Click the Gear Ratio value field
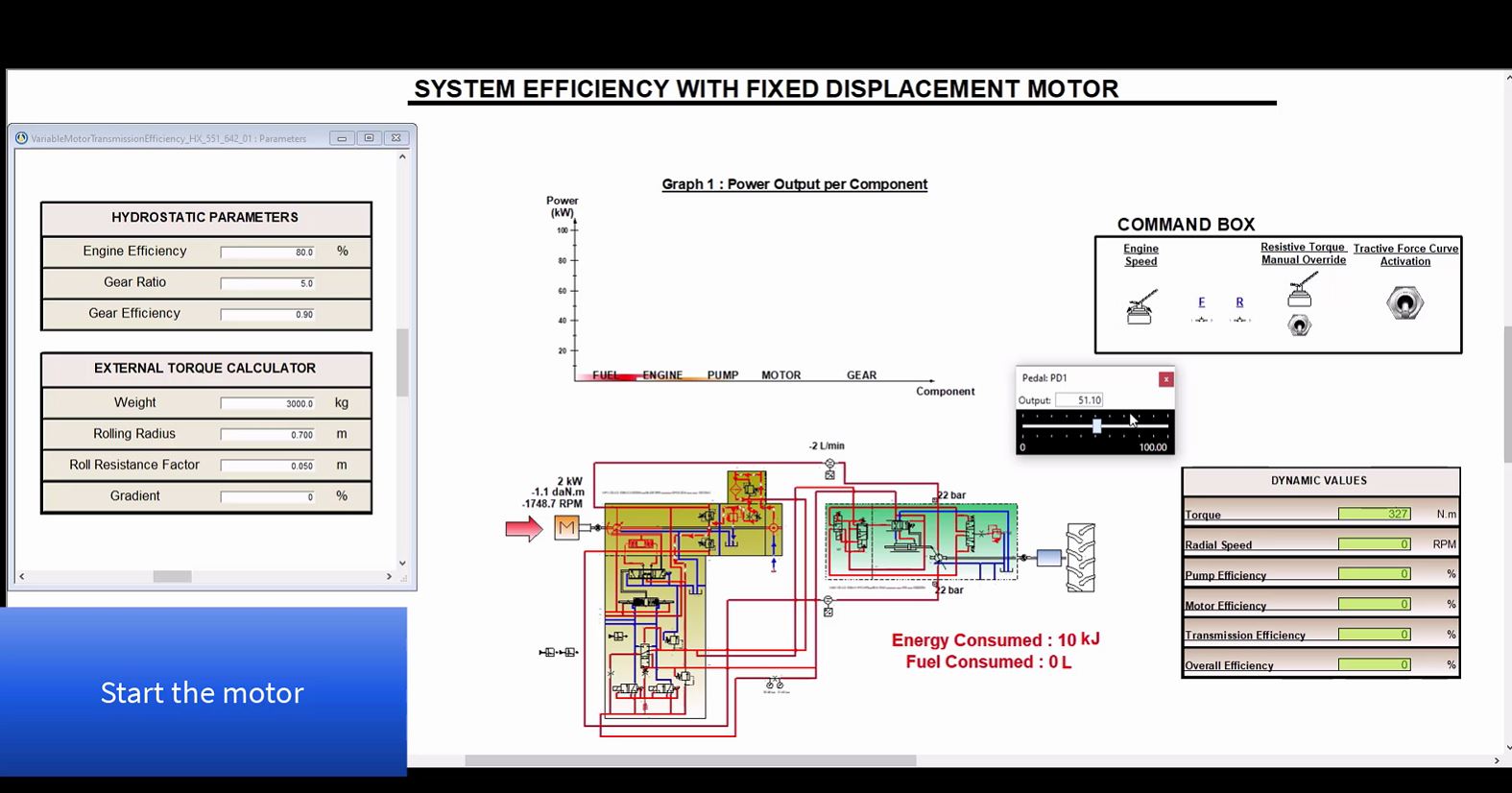 268,283
